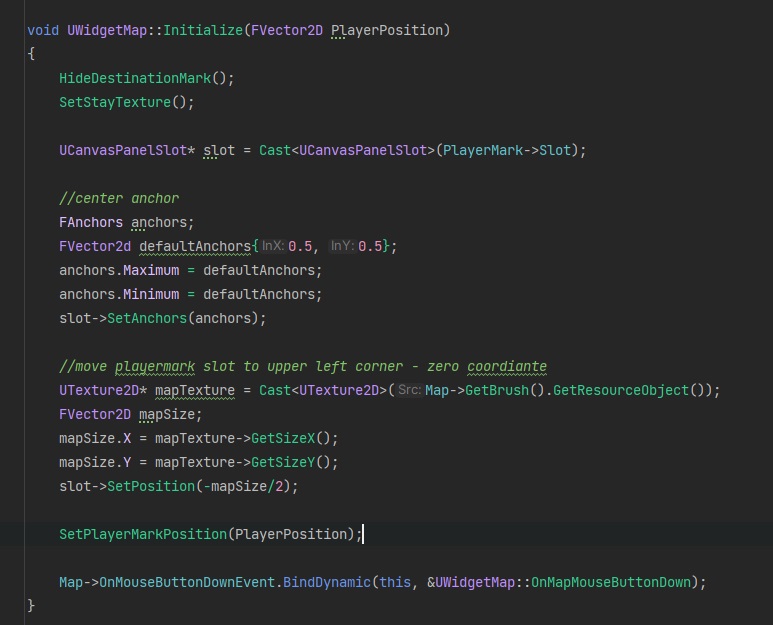773x625 pixels.
Task: Click the Maximum member on the anchors line
Action: 151,271
